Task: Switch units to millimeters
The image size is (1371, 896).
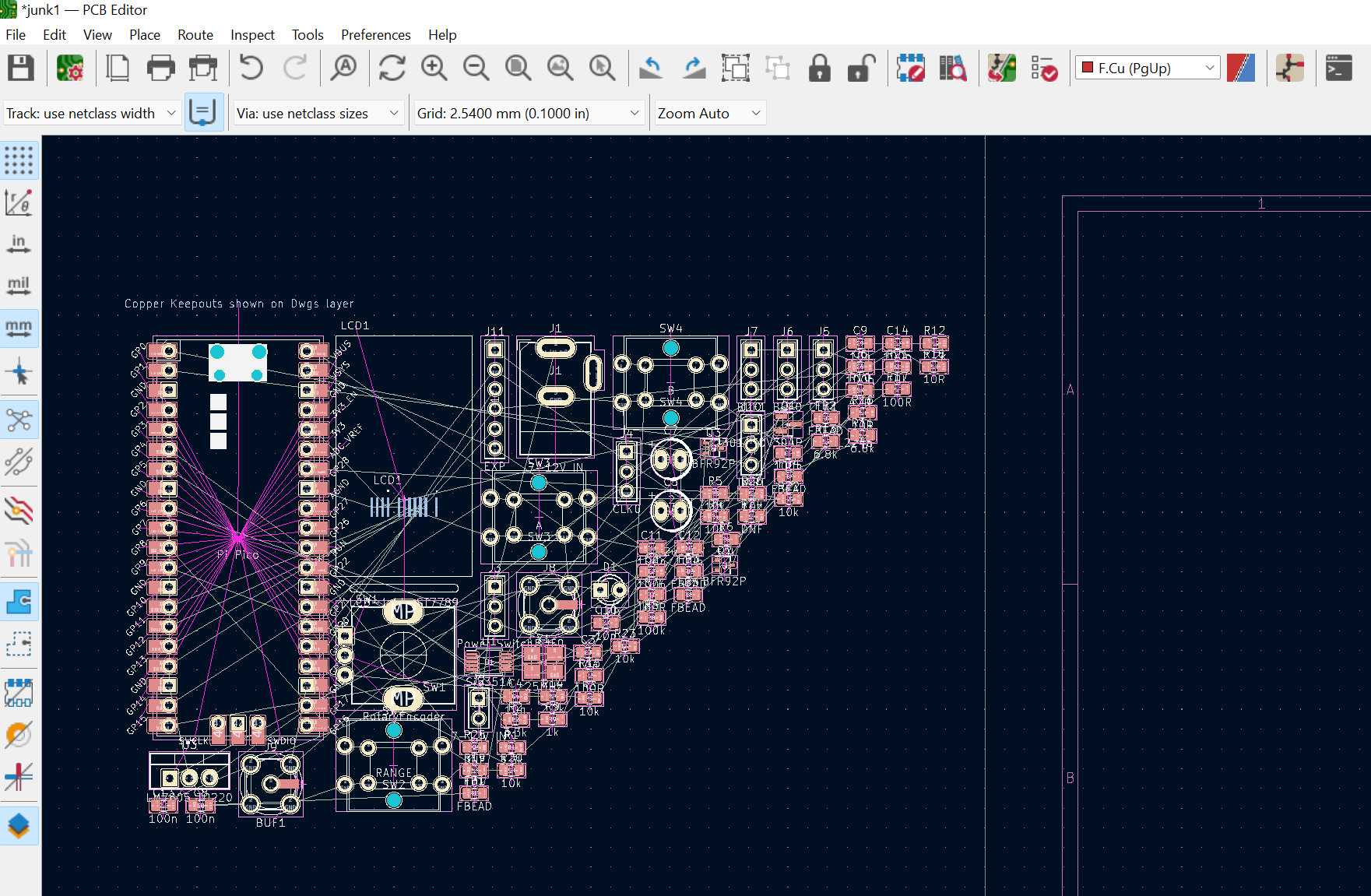Action: coord(19,328)
